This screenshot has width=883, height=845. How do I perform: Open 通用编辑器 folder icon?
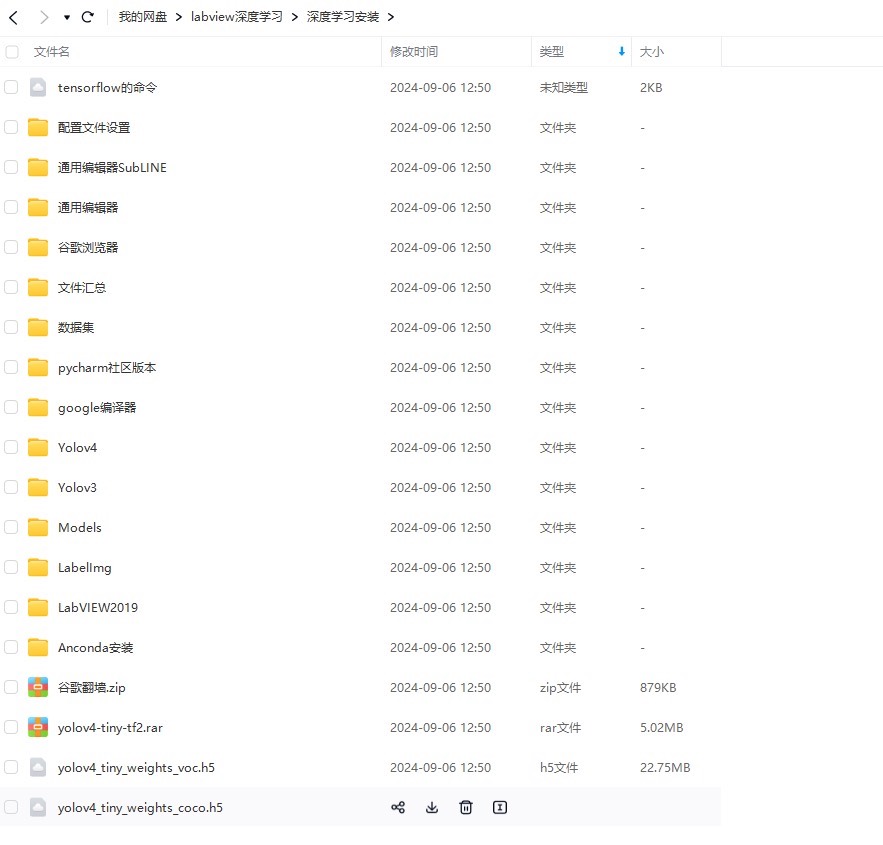(38, 207)
